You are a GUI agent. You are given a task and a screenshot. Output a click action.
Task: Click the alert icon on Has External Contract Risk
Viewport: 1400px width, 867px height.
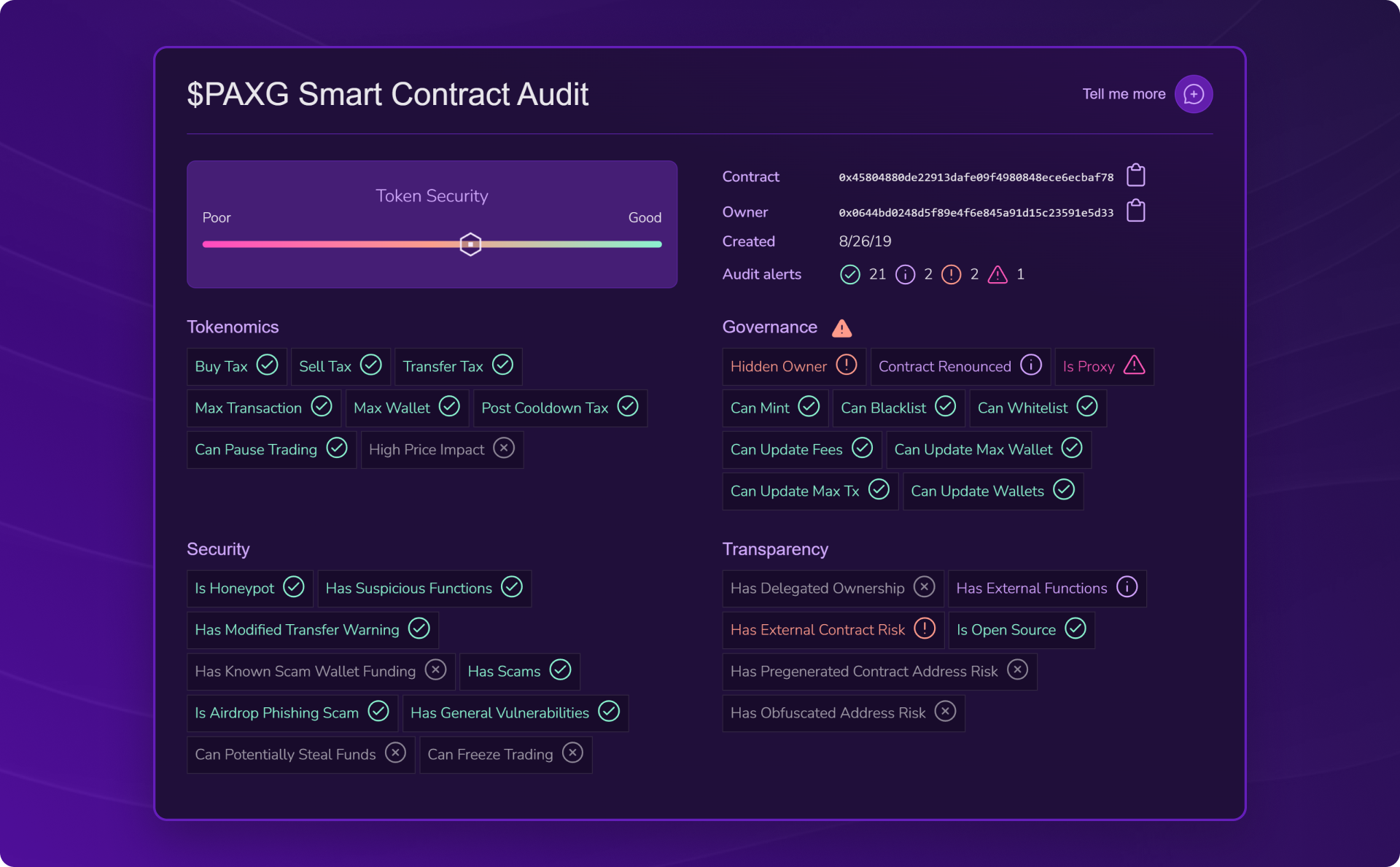point(925,629)
